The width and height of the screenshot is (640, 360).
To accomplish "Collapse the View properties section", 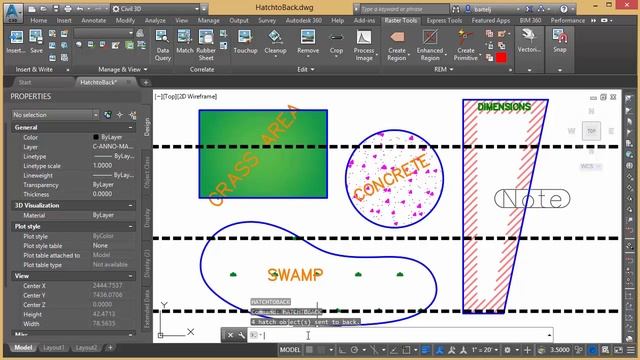I will click(x=130, y=276).
